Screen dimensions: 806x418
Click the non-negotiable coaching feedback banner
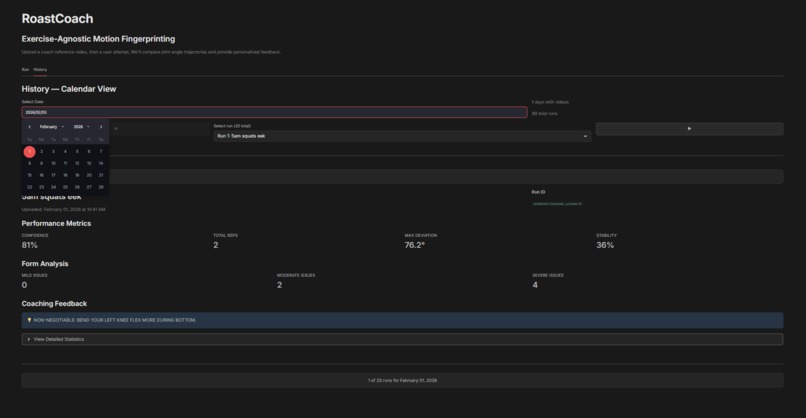click(x=402, y=320)
